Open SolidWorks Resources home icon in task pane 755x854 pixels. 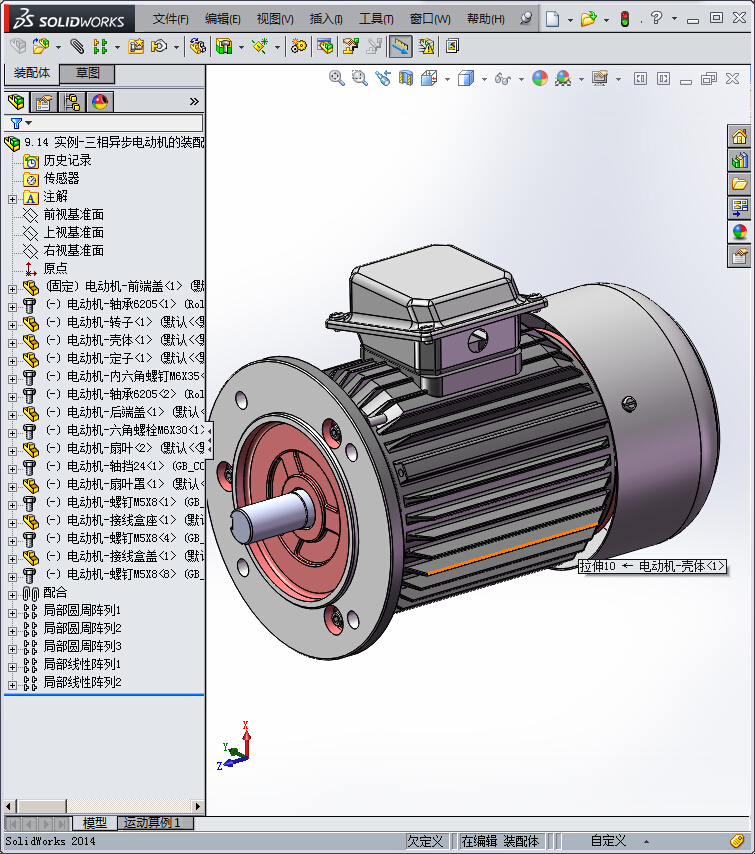pyautogui.click(x=739, y=136)
